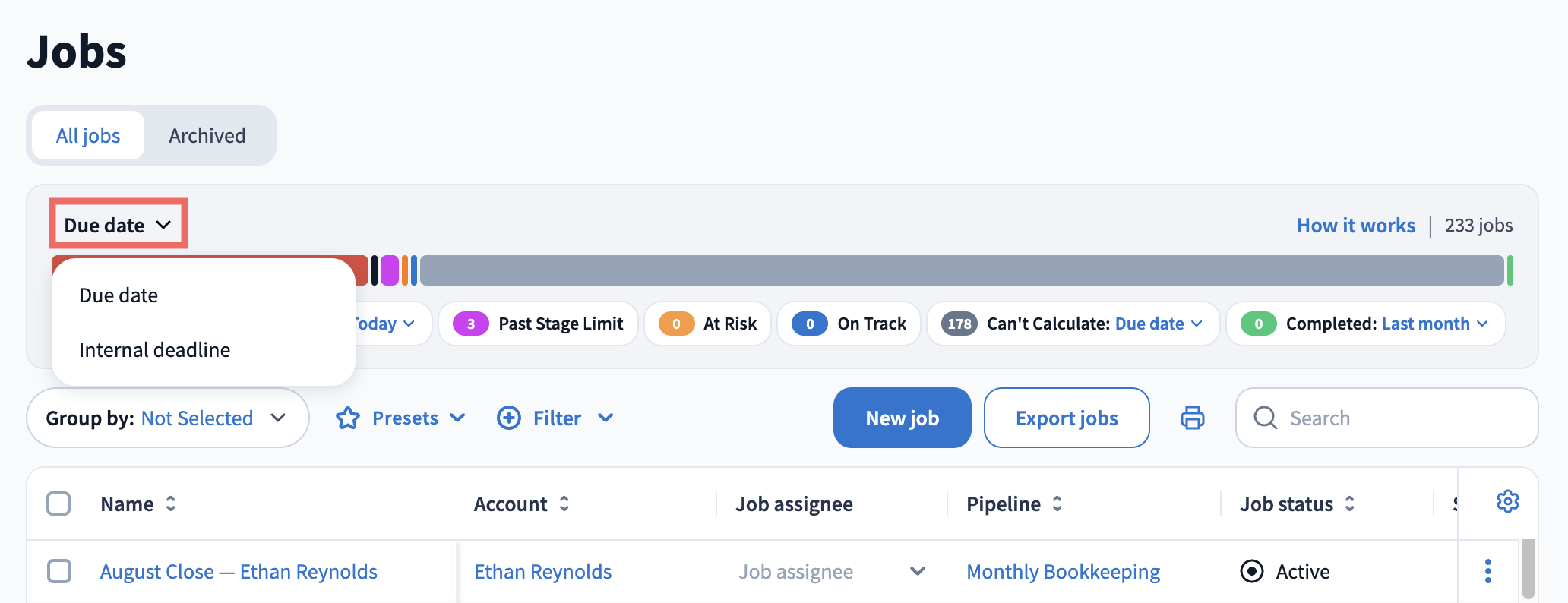Open table column settings gear icon

pos(1507,501)
